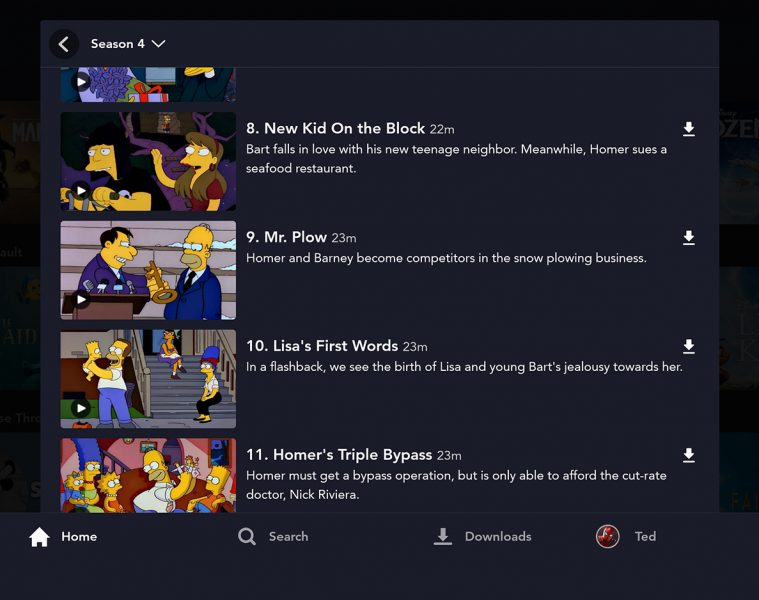Click the Downloads arrow icon in navigation

click(443, 537)
